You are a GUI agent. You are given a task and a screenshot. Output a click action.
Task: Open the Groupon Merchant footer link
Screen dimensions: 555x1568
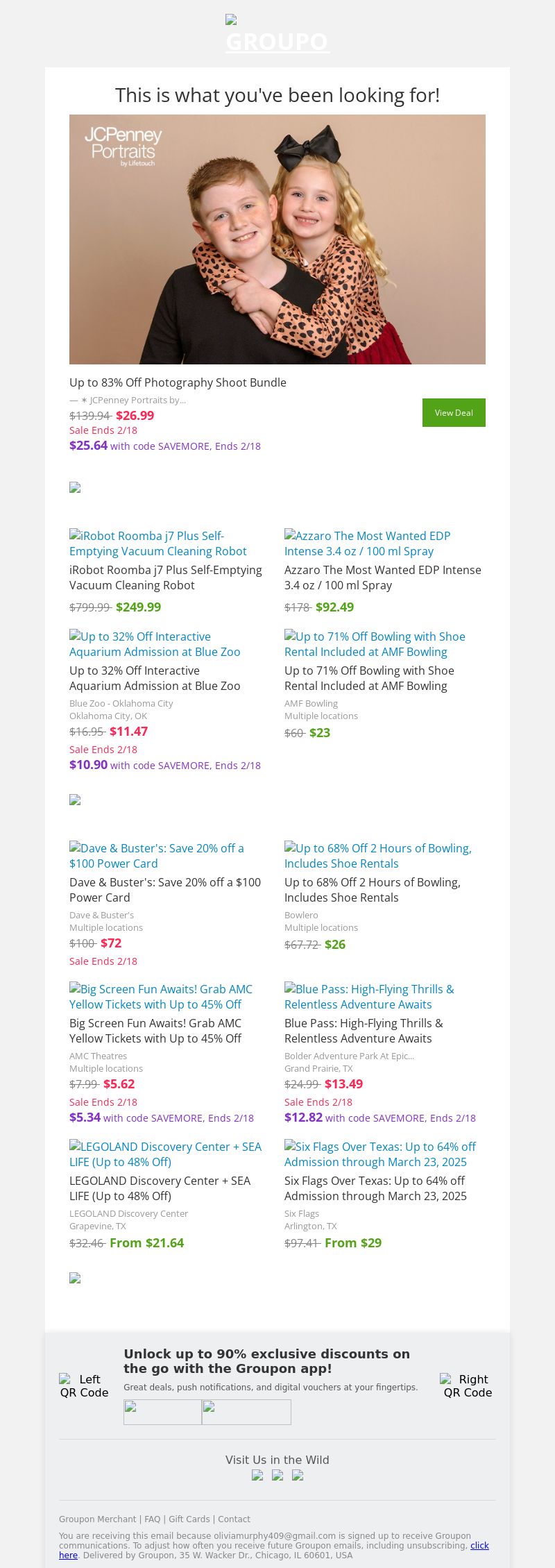[98, 1519]
